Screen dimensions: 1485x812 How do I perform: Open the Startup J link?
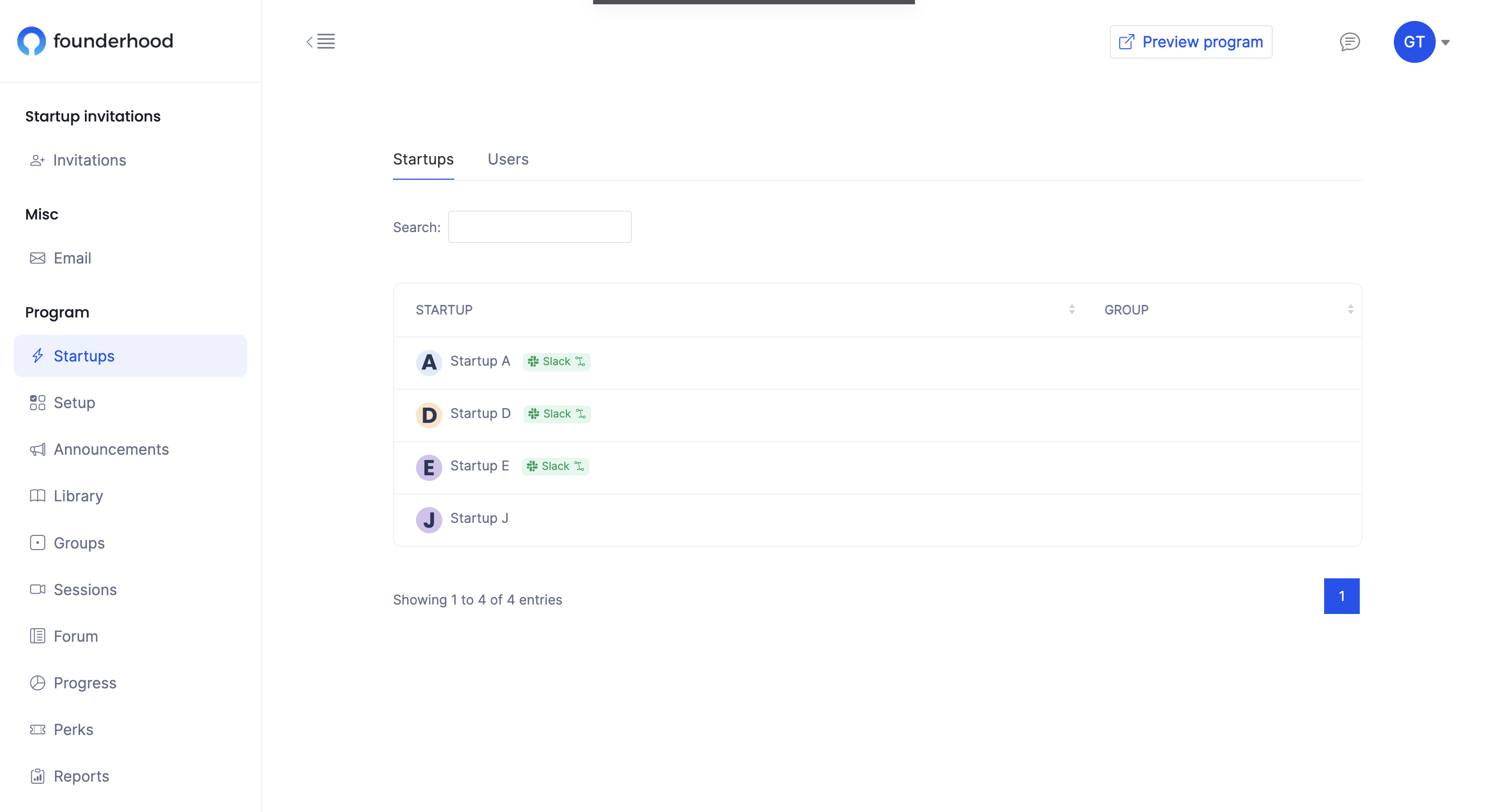(x=478, y=518)
